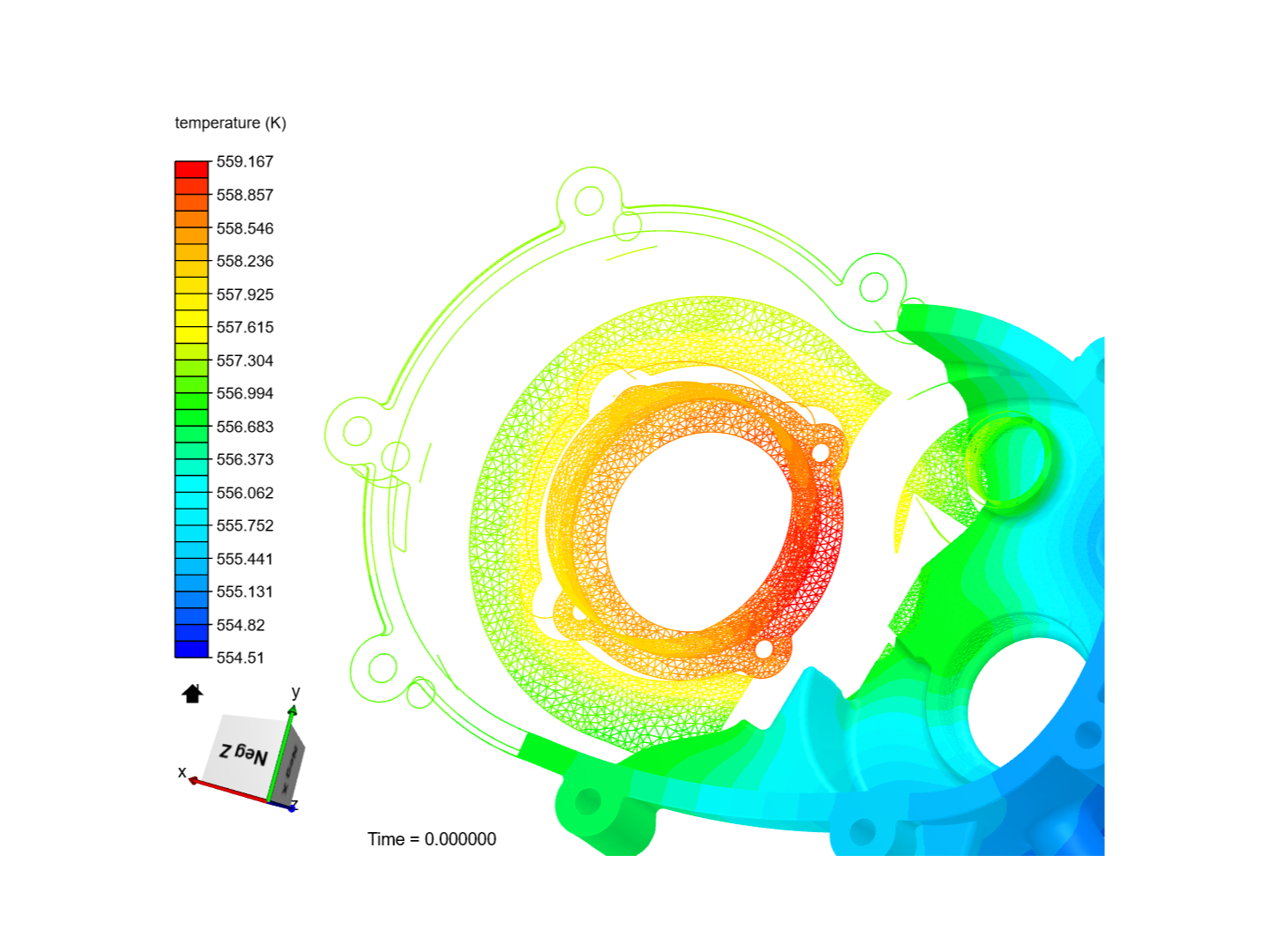Click legend value 554.82
Screen dimensions: 1270x952
241,625
